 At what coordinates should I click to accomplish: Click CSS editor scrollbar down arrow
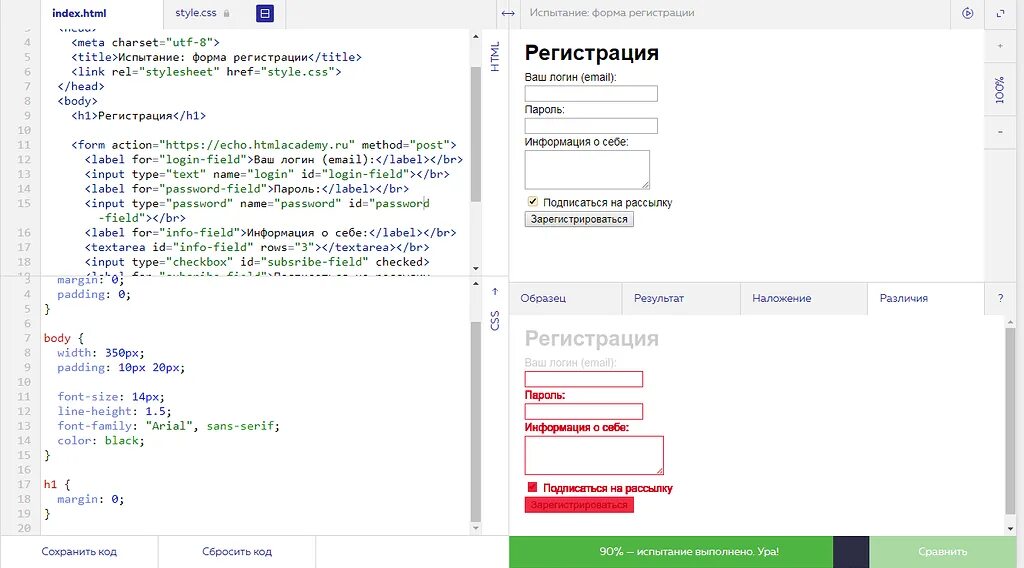point(475,528)
